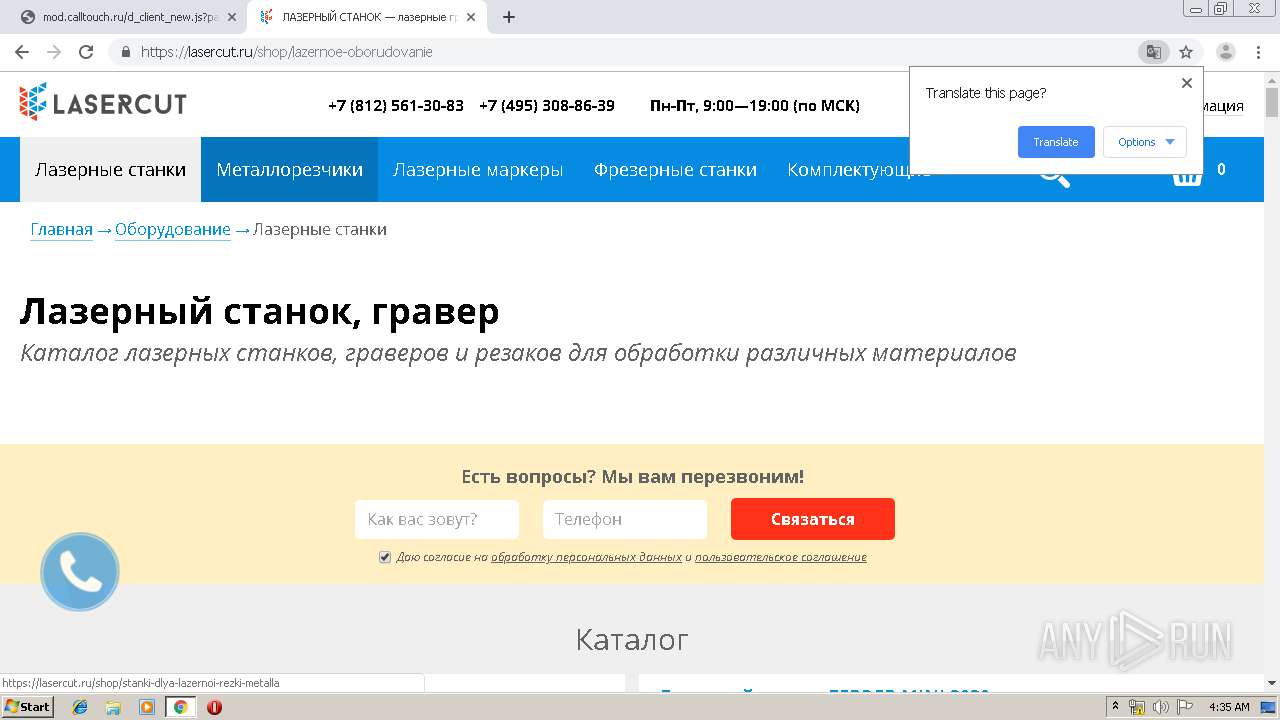Open the site search magnifier icon
Image resolution: width=1280 pixels, height=720 pixels.
[x=1053, y=174]
